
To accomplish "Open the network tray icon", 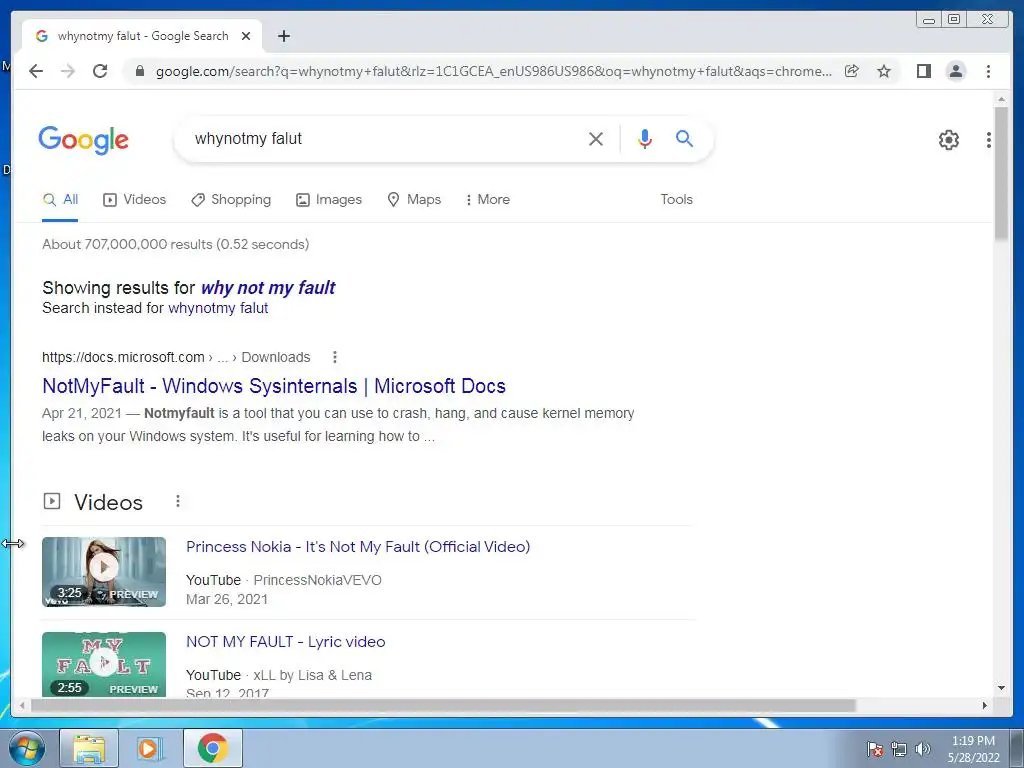I will pyautogui.click(x=899, y=749).
